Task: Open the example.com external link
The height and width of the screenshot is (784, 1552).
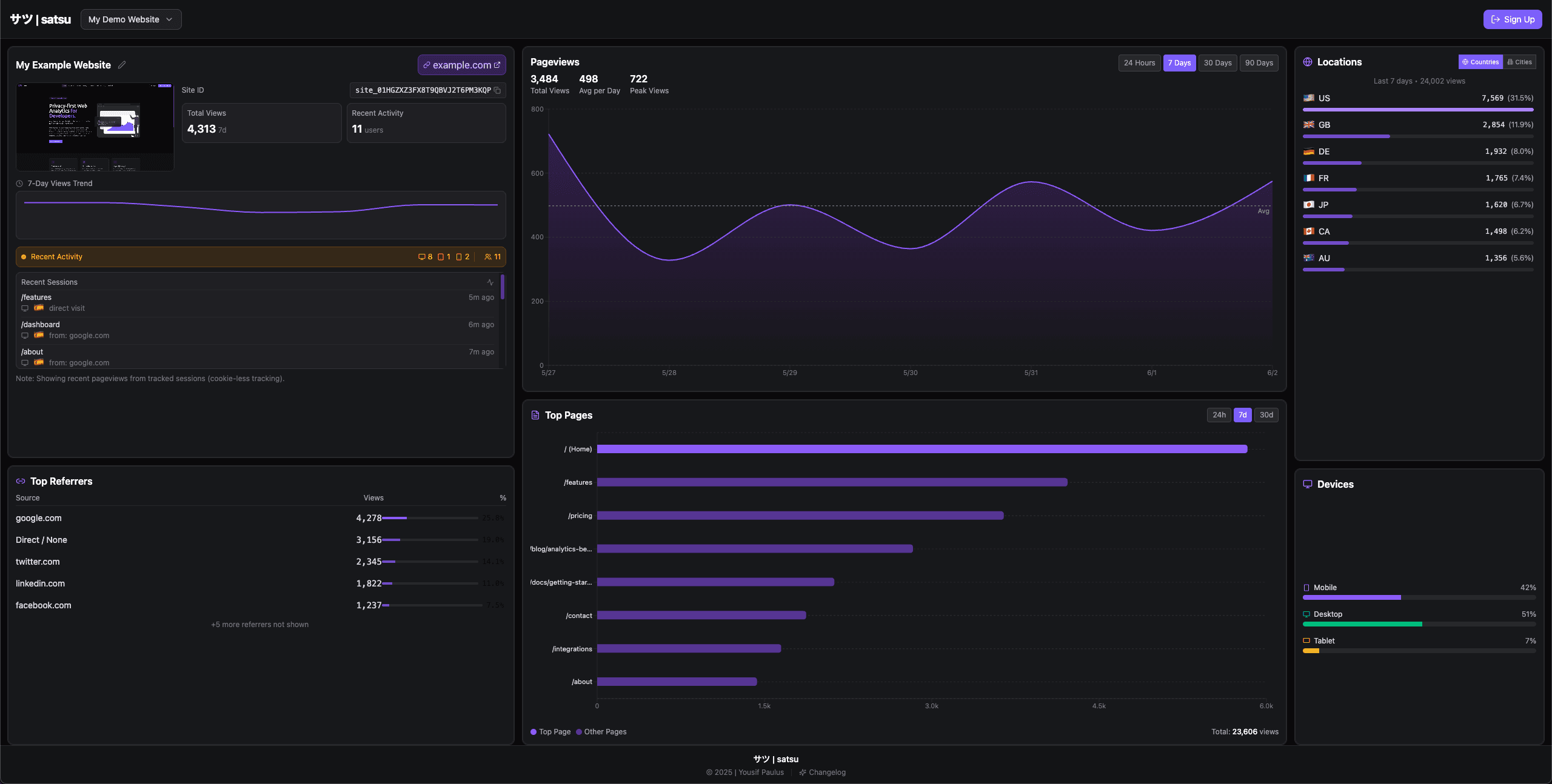Action: pyautogui.click(x=462, y=65)
